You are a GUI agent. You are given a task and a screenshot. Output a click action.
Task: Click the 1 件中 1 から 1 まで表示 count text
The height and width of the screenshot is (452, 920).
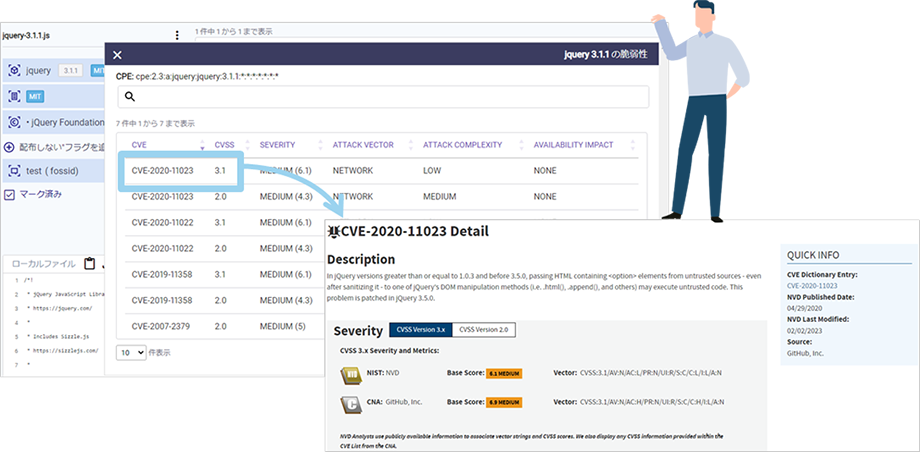234,32
